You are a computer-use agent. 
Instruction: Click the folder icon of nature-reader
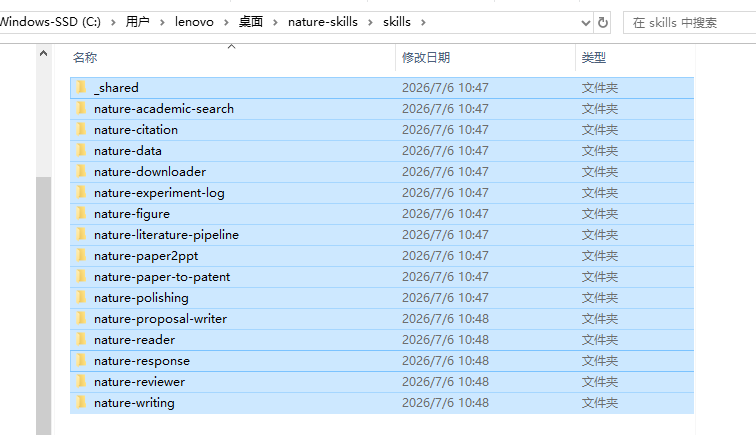pos(81,340)
